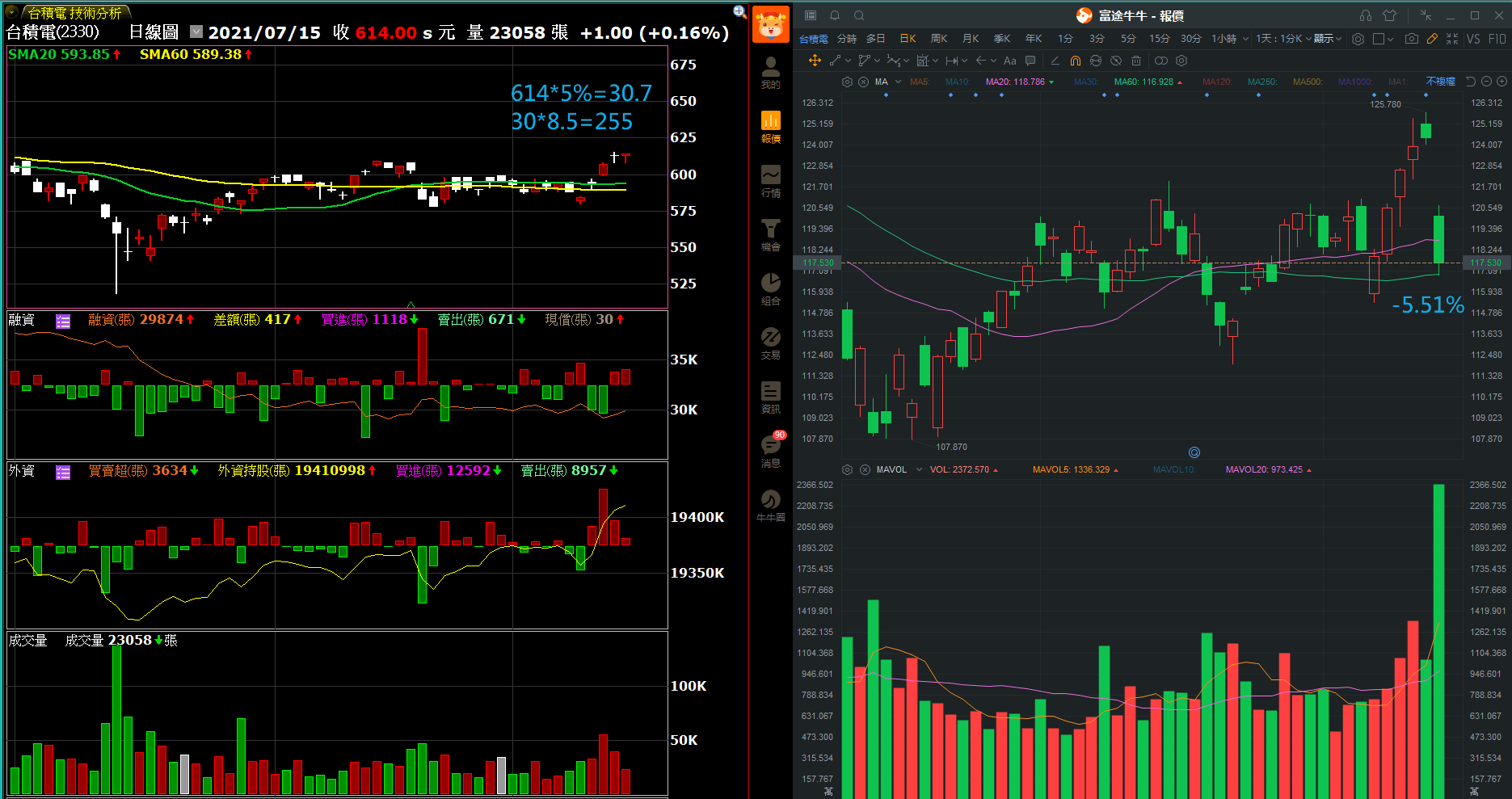This screenshot has width=1512, height=799.
Task: Toggle MAVOL10 line visibility
Action: (1174, 469)
